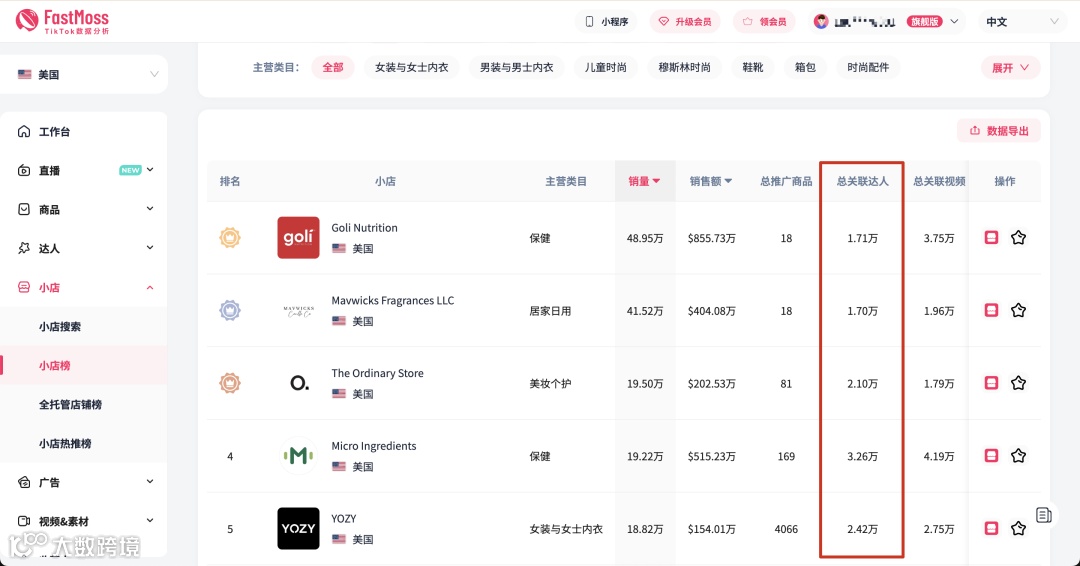Favorite Goli Nutrition with the star
The width and height of the screenshot is (1080, 566).
[x=1019, y=238]
